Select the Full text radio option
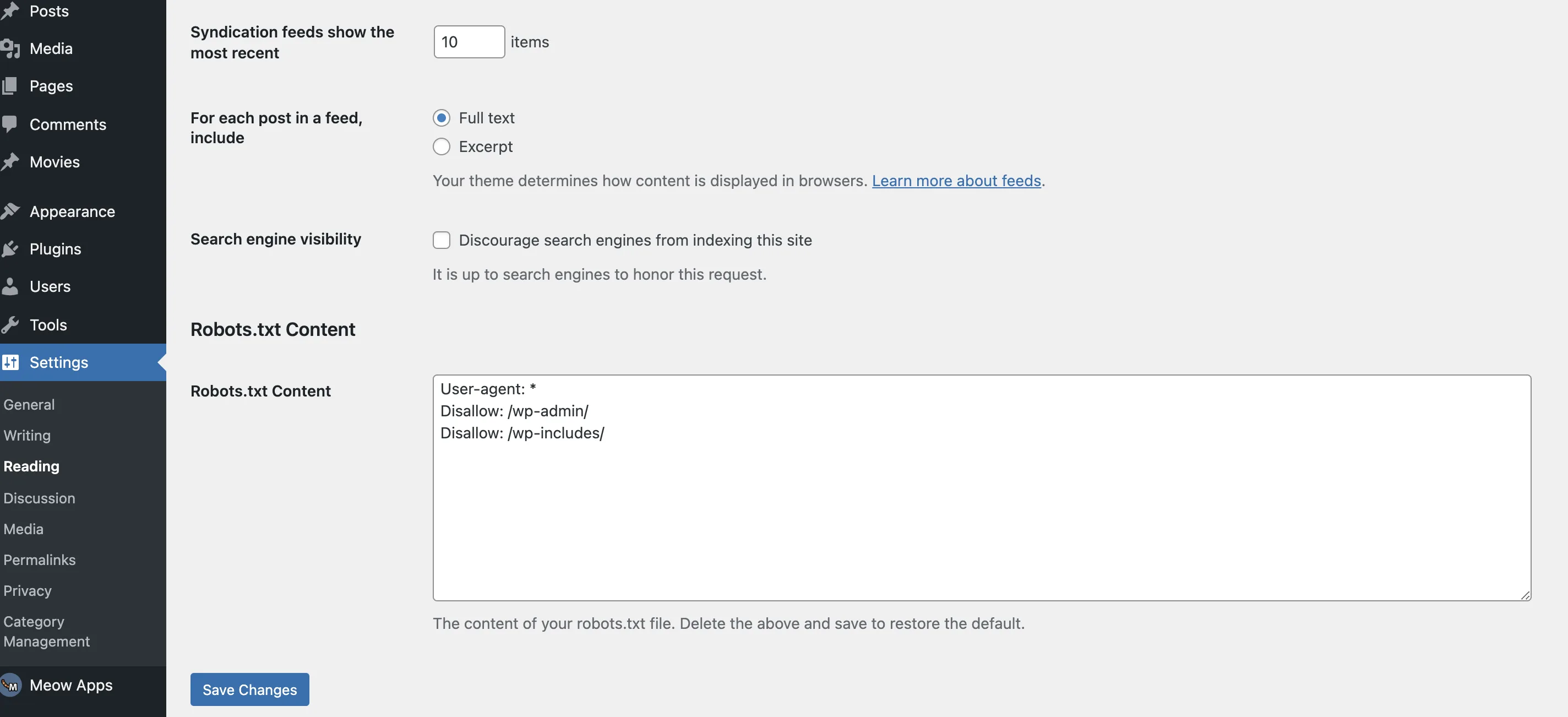The height and width of the screenshot is (717, 1568). point(442,117)
